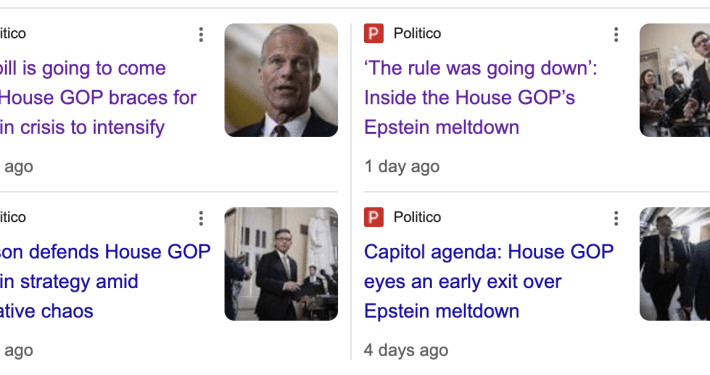The width and height of the screenshot is (710, 375).
Task: Open the thumbnail of gray-haired man in suit
Action: point(281,80)
